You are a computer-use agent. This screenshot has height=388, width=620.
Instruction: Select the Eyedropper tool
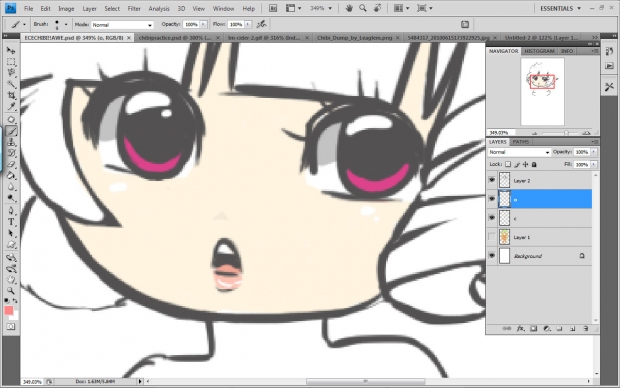point(11,106)
